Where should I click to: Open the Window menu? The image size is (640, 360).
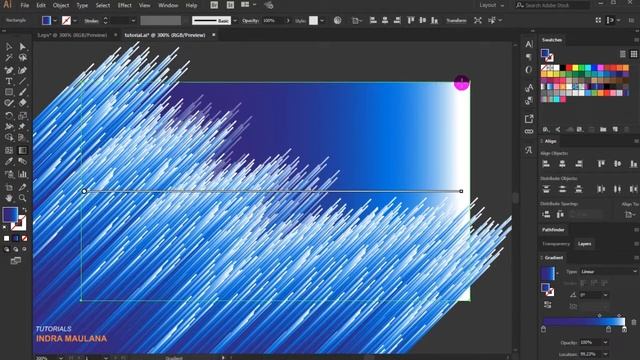(x=168, y=5)
